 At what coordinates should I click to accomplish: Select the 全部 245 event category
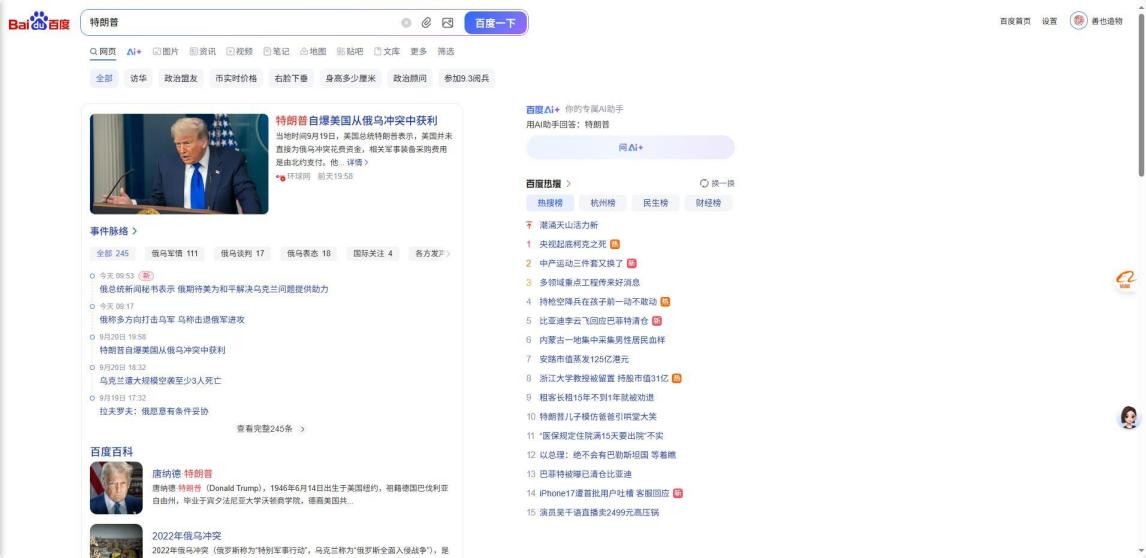[x=113, y=254]
